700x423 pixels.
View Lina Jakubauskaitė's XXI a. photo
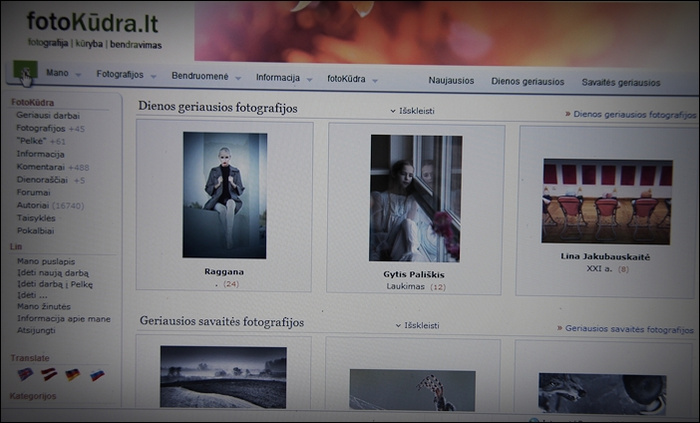tap(606, 201)
